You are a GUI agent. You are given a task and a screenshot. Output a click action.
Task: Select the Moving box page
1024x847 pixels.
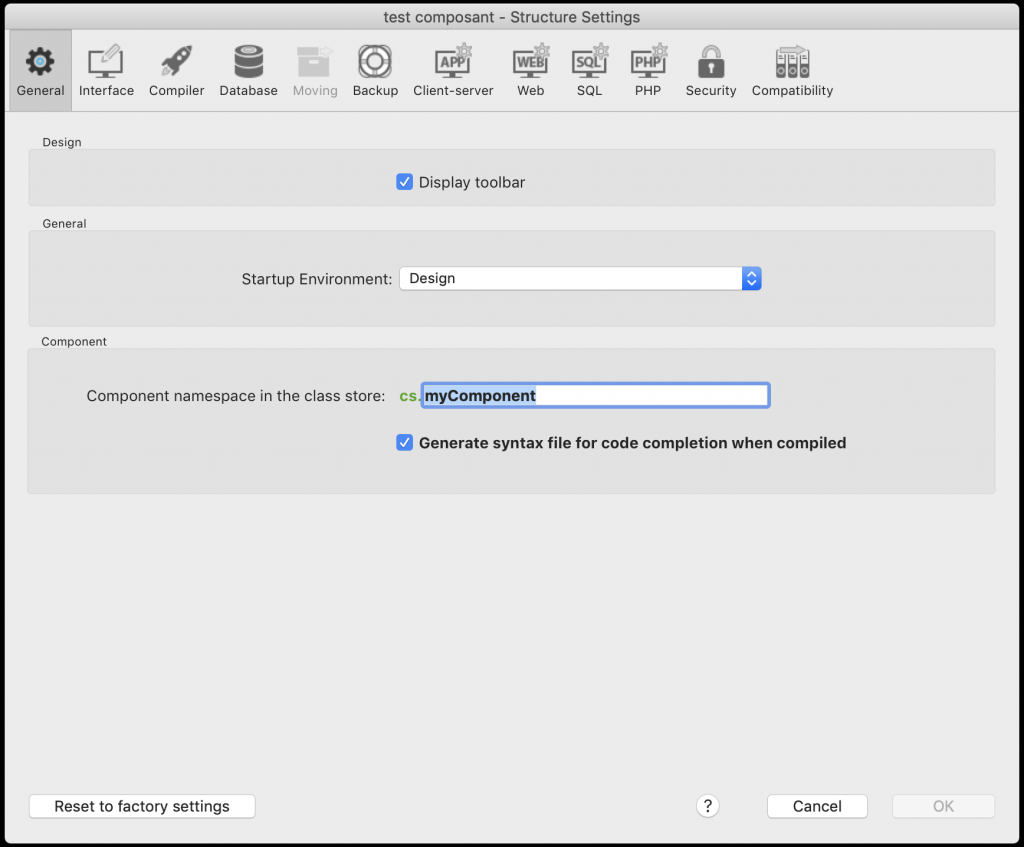tap(315, 71)
